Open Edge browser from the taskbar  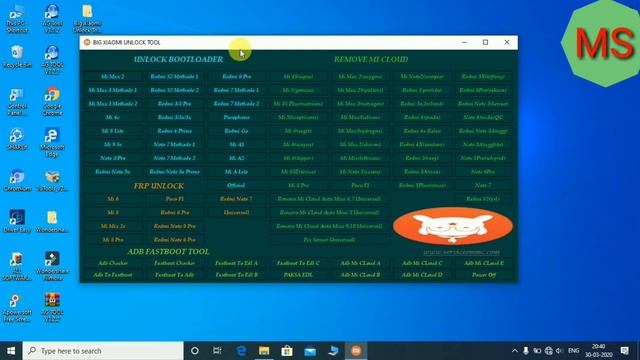tap(241, 351)
